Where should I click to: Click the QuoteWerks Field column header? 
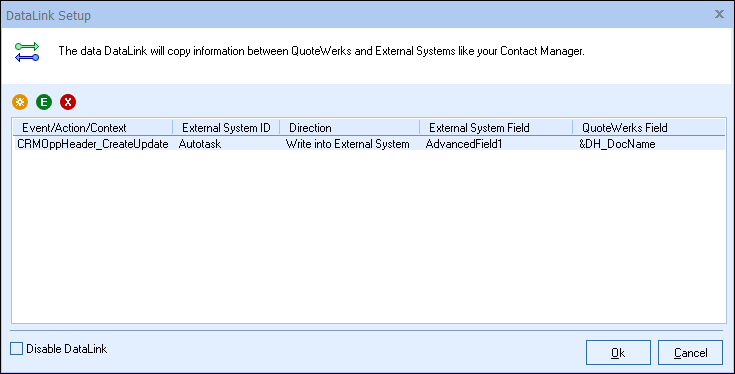(649, 127)
